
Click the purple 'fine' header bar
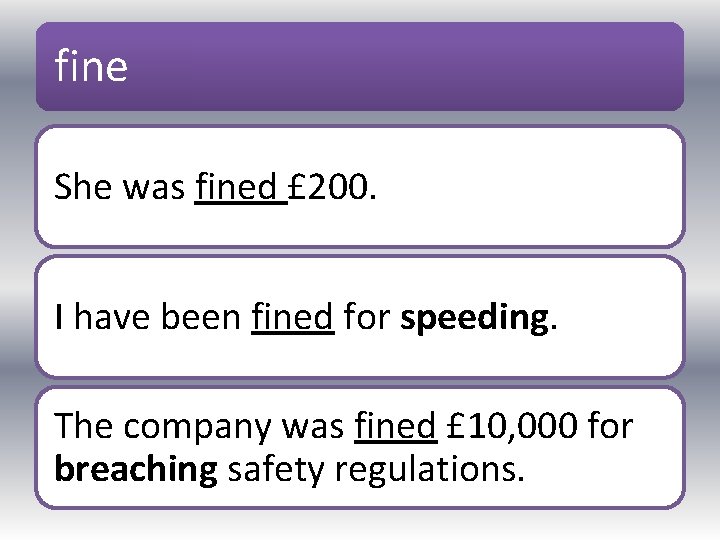(x=360, y=66)
